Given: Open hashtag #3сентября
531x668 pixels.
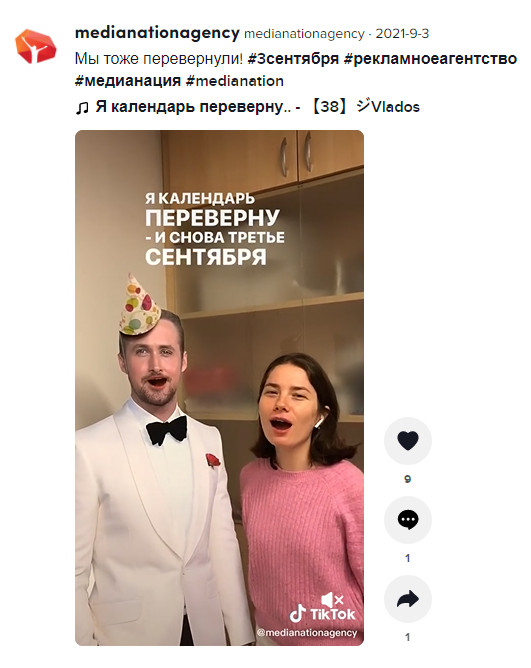Looking at the screenshot, I should [293, 59].
